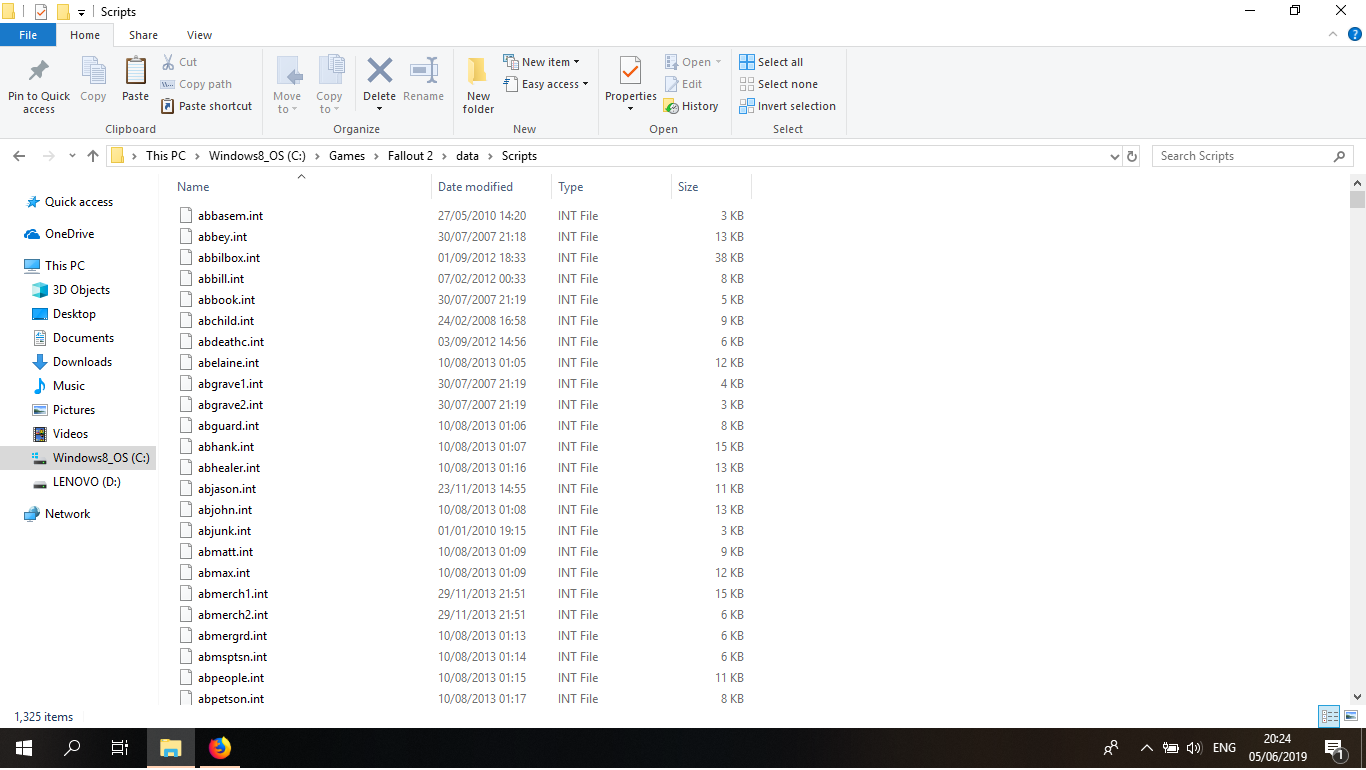Click the Paste clipboard icon
Screen dimensions: 1366x770
pyautogui.click(x=135, y=72)
